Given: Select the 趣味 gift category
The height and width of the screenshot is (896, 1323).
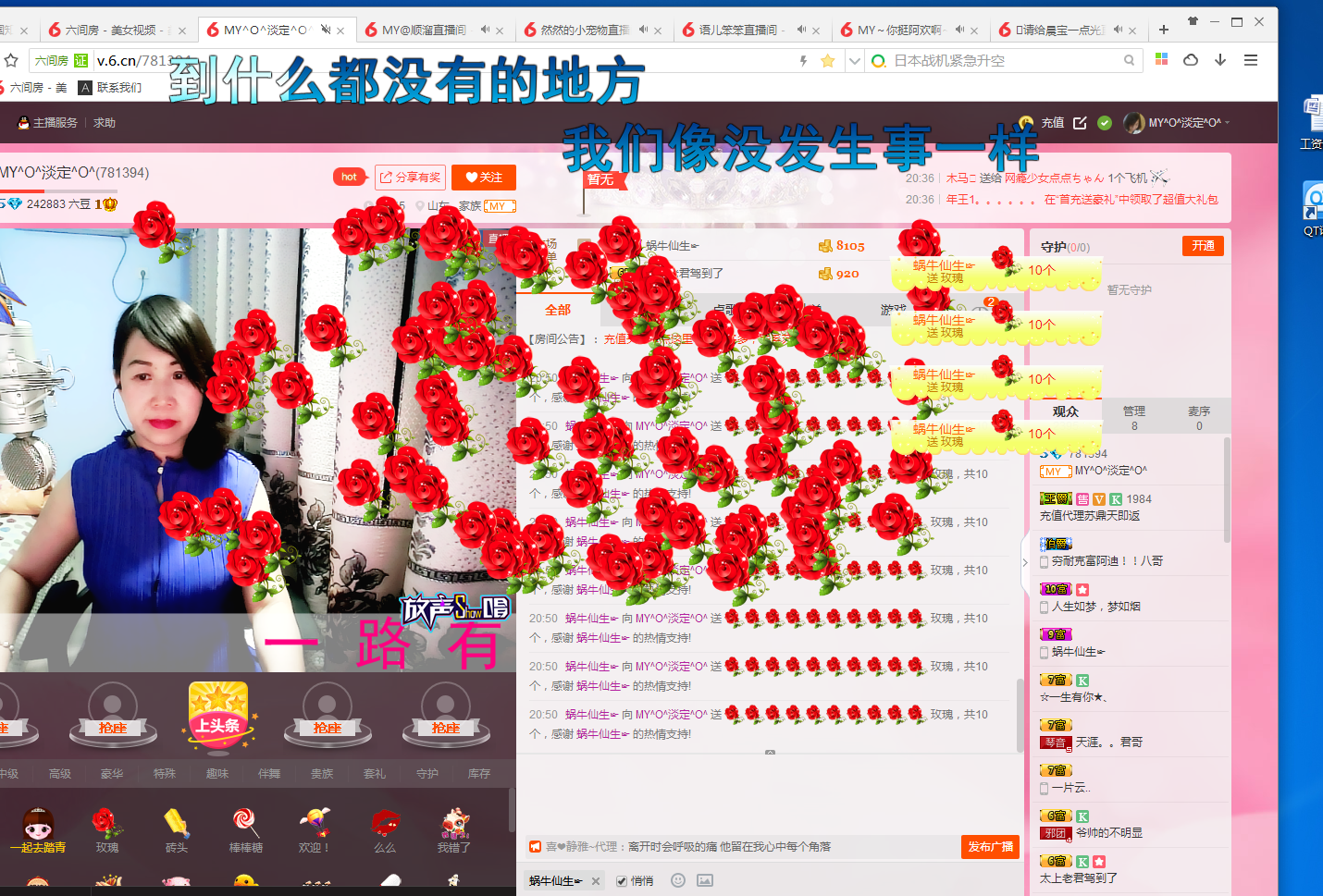Looking at the screenshot, I should tap(217, 774).
